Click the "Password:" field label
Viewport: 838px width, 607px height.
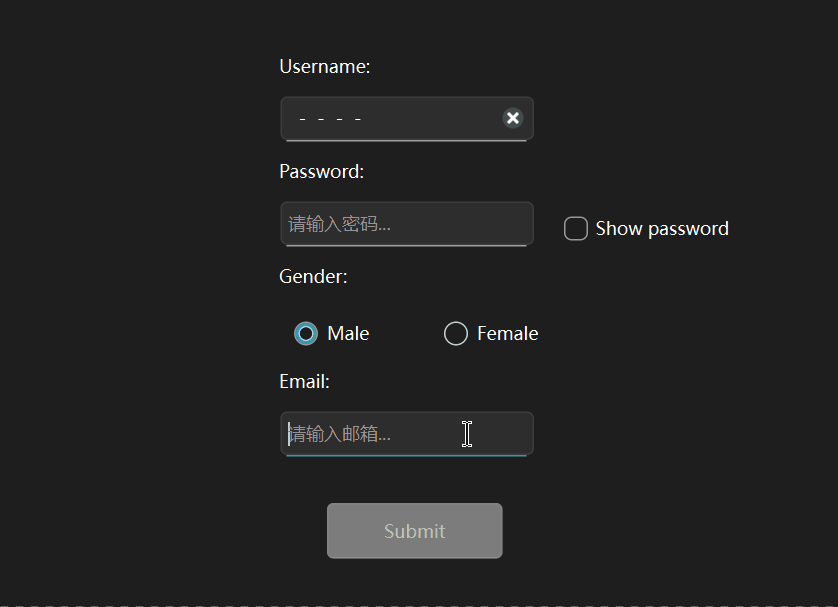click(321, 172)
